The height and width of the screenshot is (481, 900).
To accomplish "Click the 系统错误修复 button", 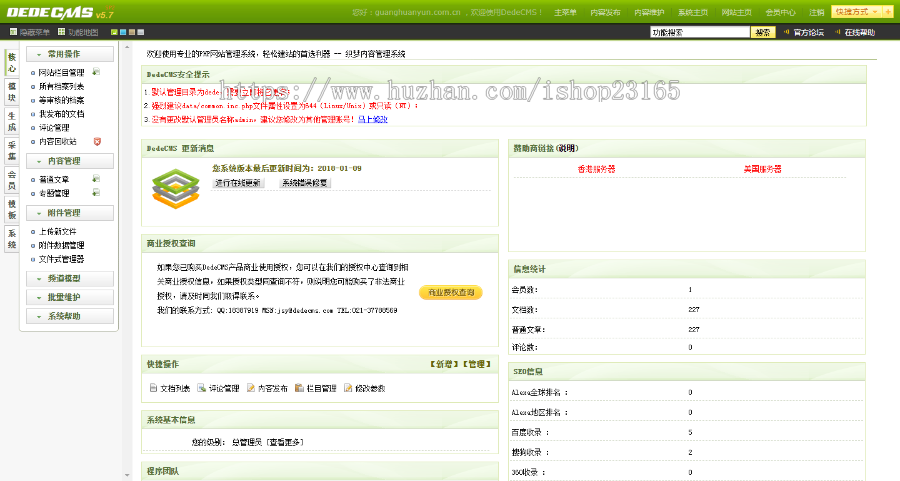I will [304, 183].
